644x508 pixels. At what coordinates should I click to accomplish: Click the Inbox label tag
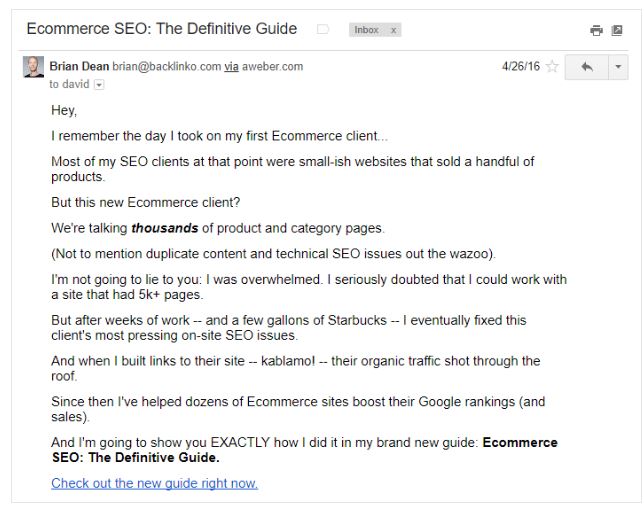[x=366, y=30]
